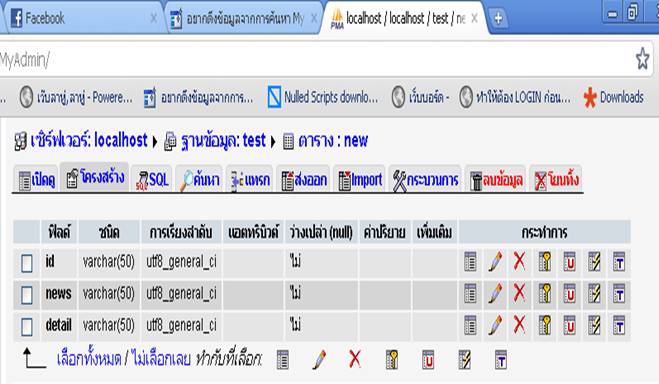Add index to detail field
This screenshot has width=659, height=384.
tap(594, 325)
